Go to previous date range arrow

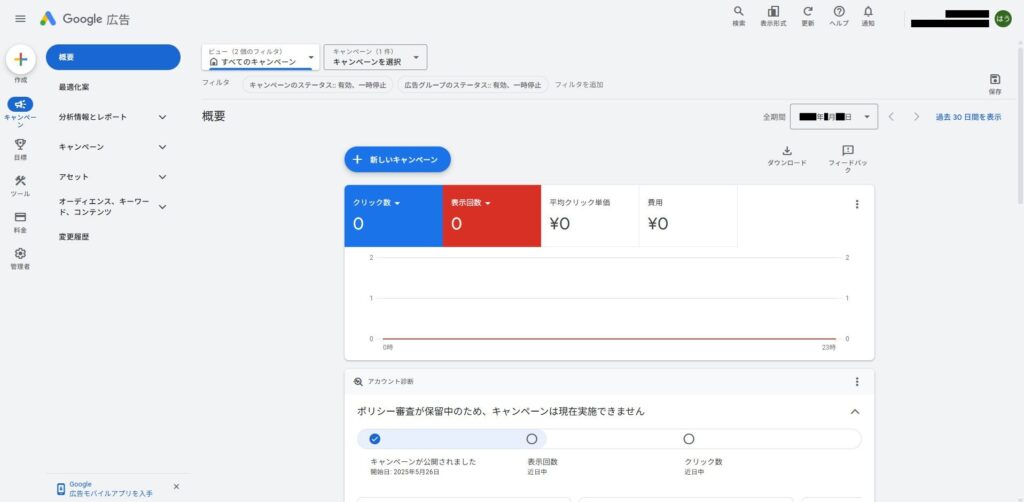[x=891, y=117]
